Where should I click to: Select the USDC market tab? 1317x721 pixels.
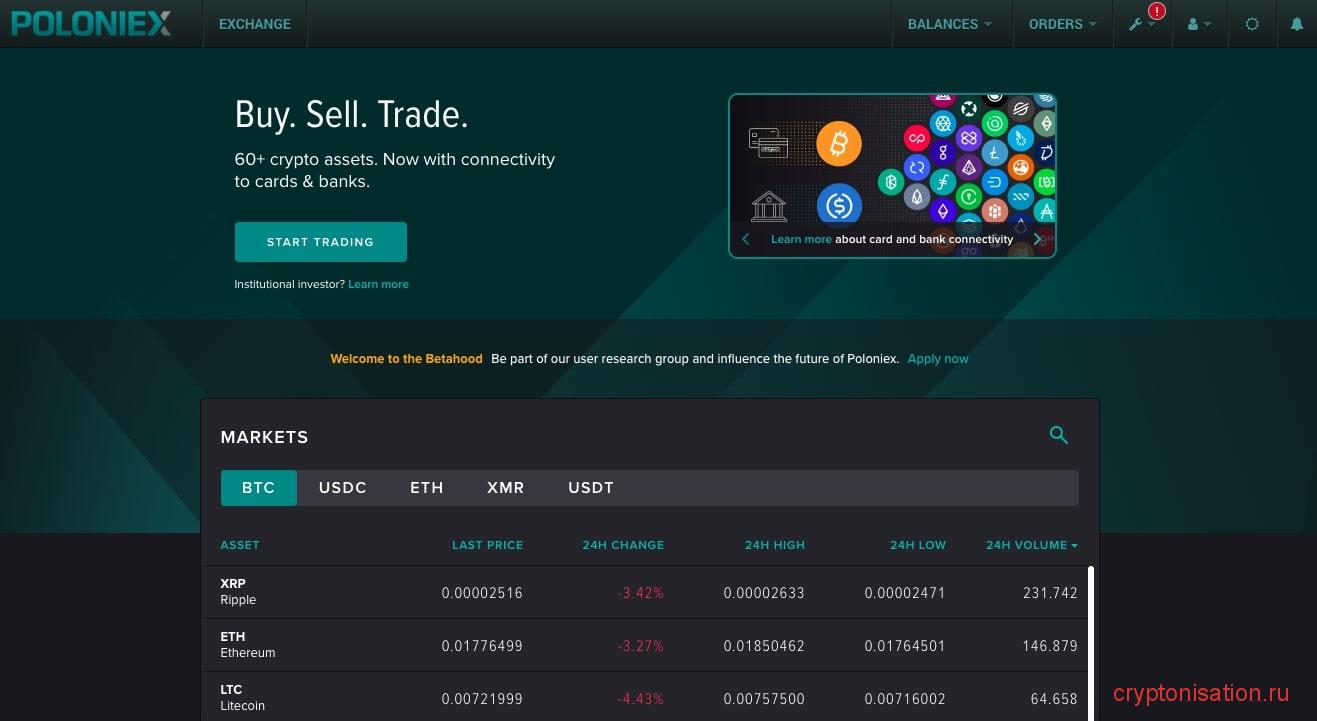click(x=343, y=488)
